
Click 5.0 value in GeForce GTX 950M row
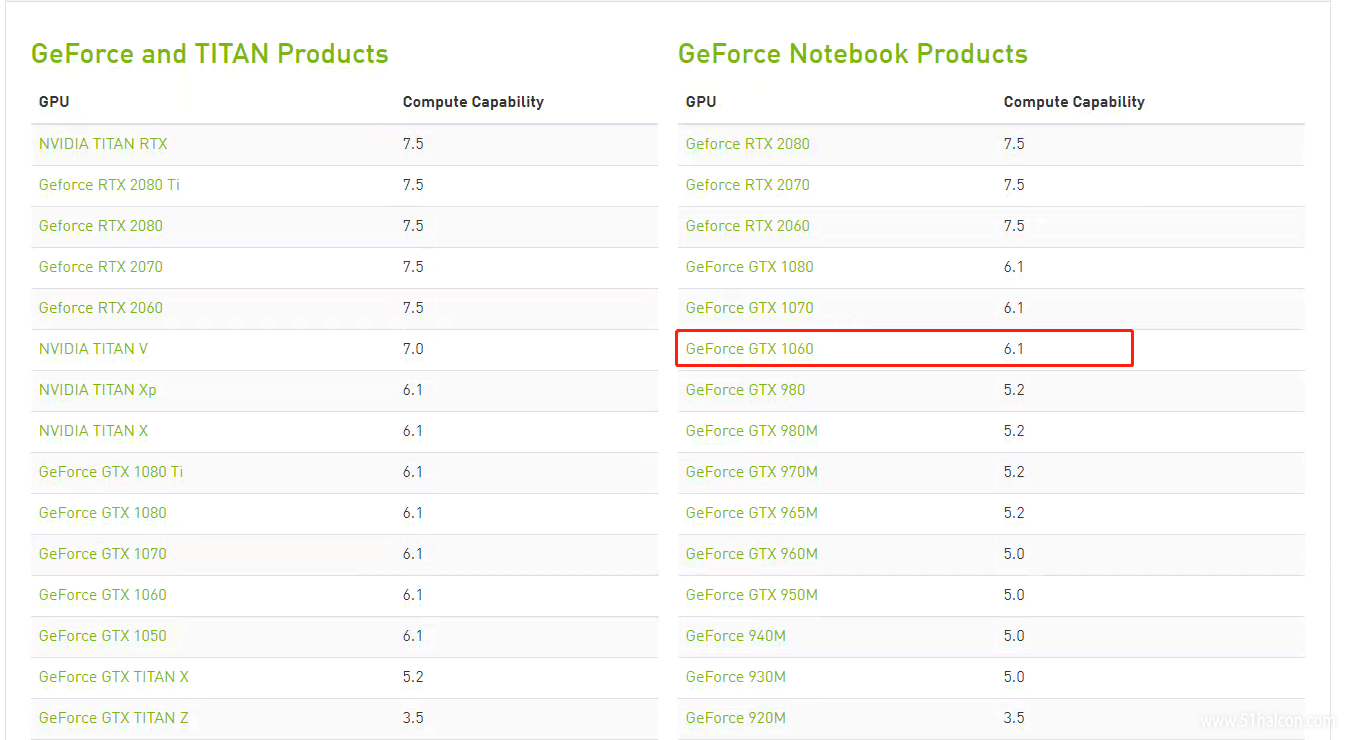[x=1014, y=595]
